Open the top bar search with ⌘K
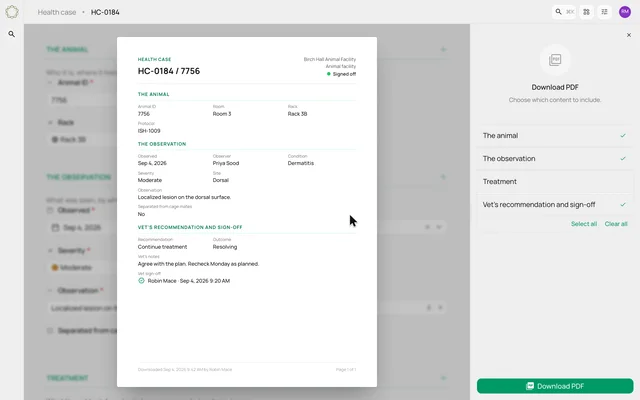Viewport: 640px width, 400px height. click(564, 12)
